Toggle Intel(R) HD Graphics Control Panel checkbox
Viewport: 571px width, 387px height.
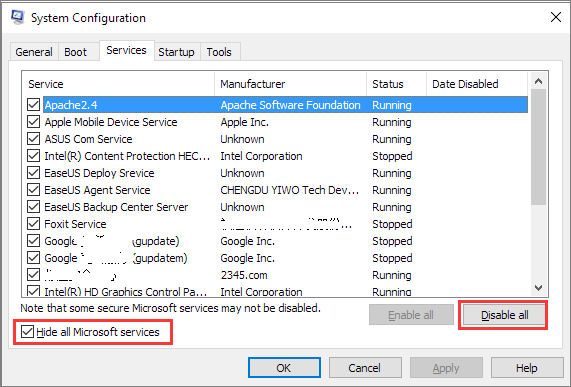(34, 291)
